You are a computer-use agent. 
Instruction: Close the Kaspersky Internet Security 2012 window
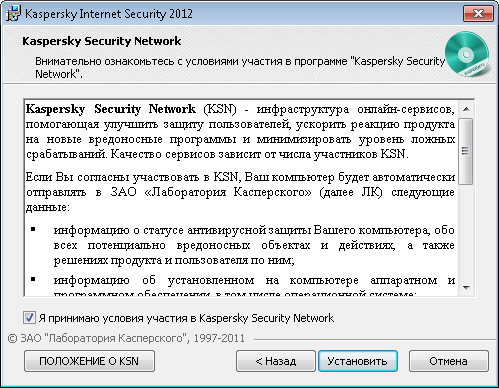(x=478, y=14)
